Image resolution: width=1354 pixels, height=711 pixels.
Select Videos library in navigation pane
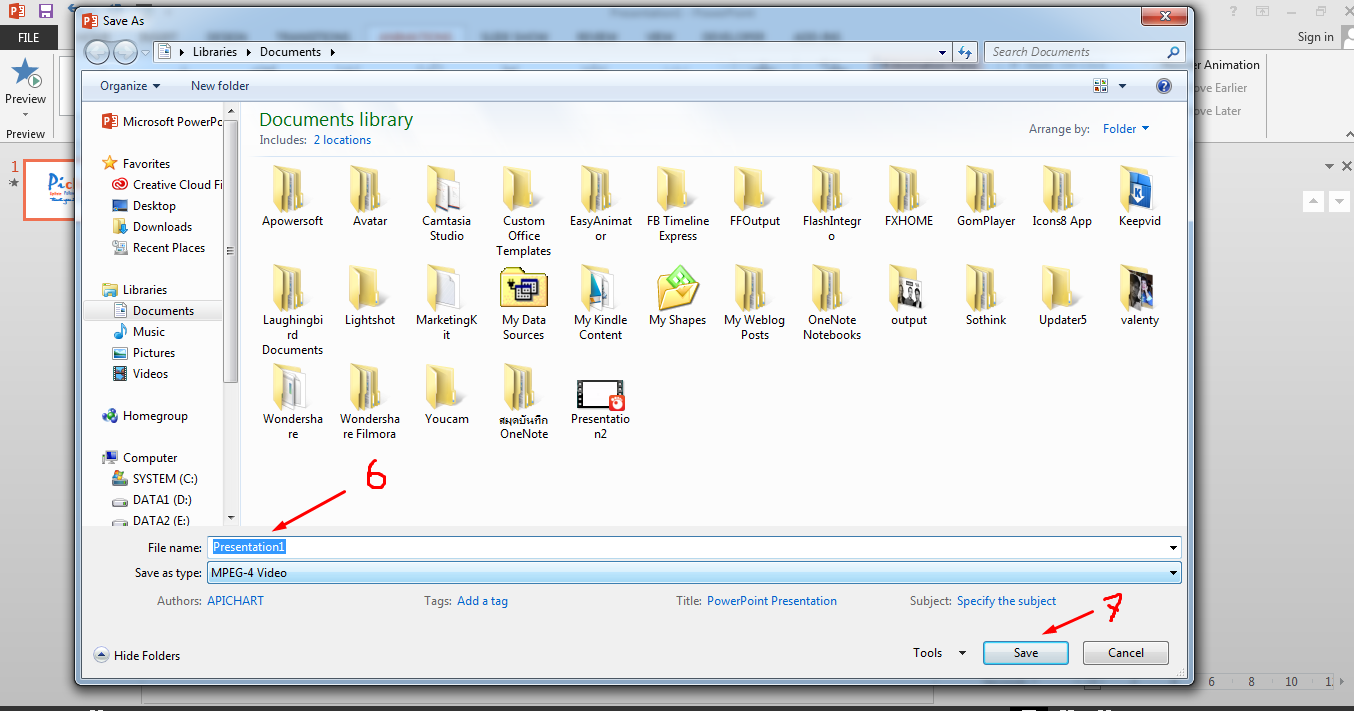[140, 374]
